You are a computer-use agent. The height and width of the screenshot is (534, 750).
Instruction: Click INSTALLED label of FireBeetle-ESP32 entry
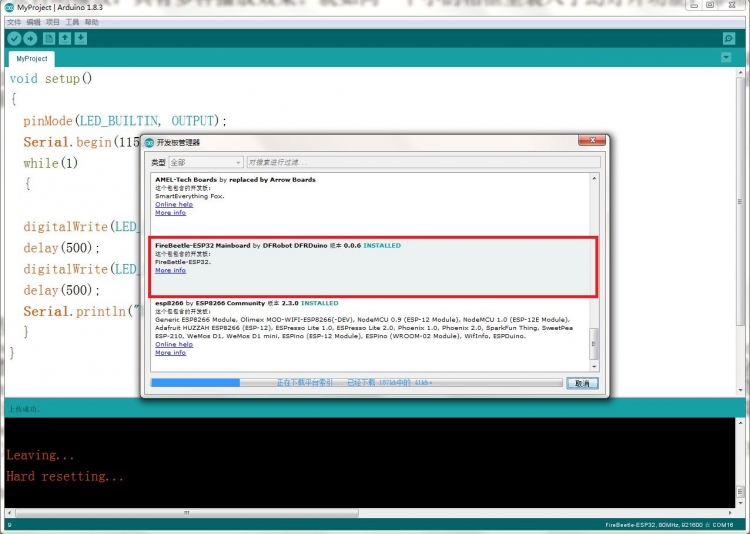(382, 245)
